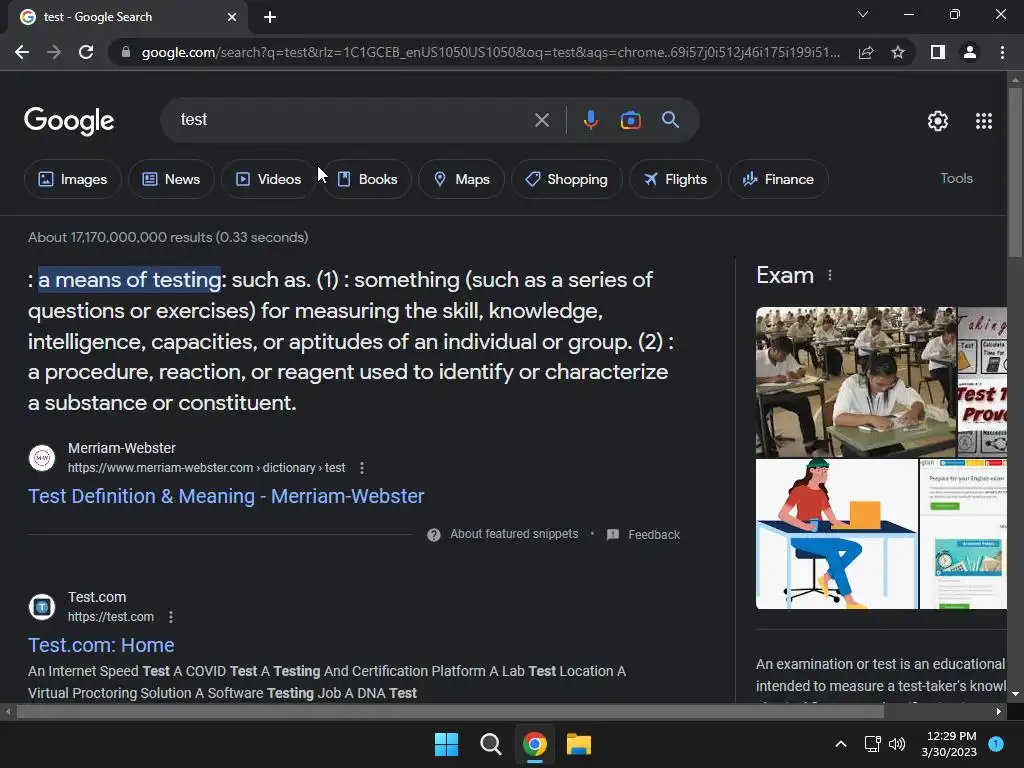This screenshot has width=1024, height=768.
Task: Filter results by Images
Action: tap(72, 179)
